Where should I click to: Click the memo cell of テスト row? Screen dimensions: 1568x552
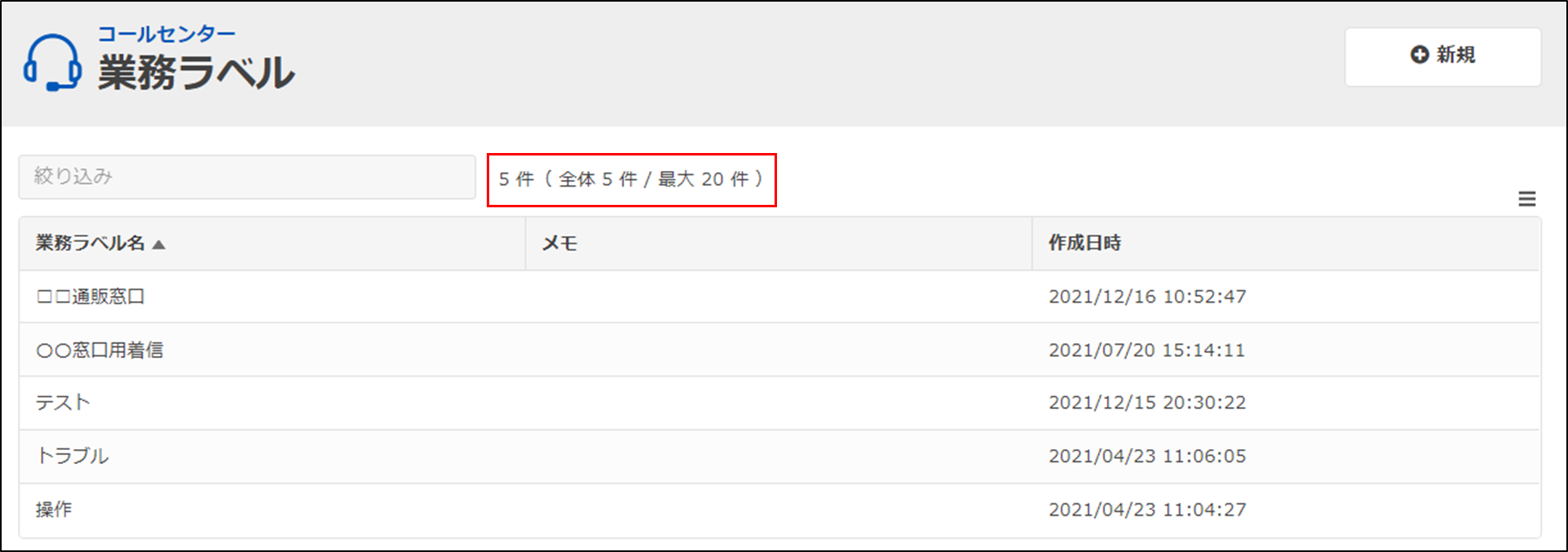point(779,403)
